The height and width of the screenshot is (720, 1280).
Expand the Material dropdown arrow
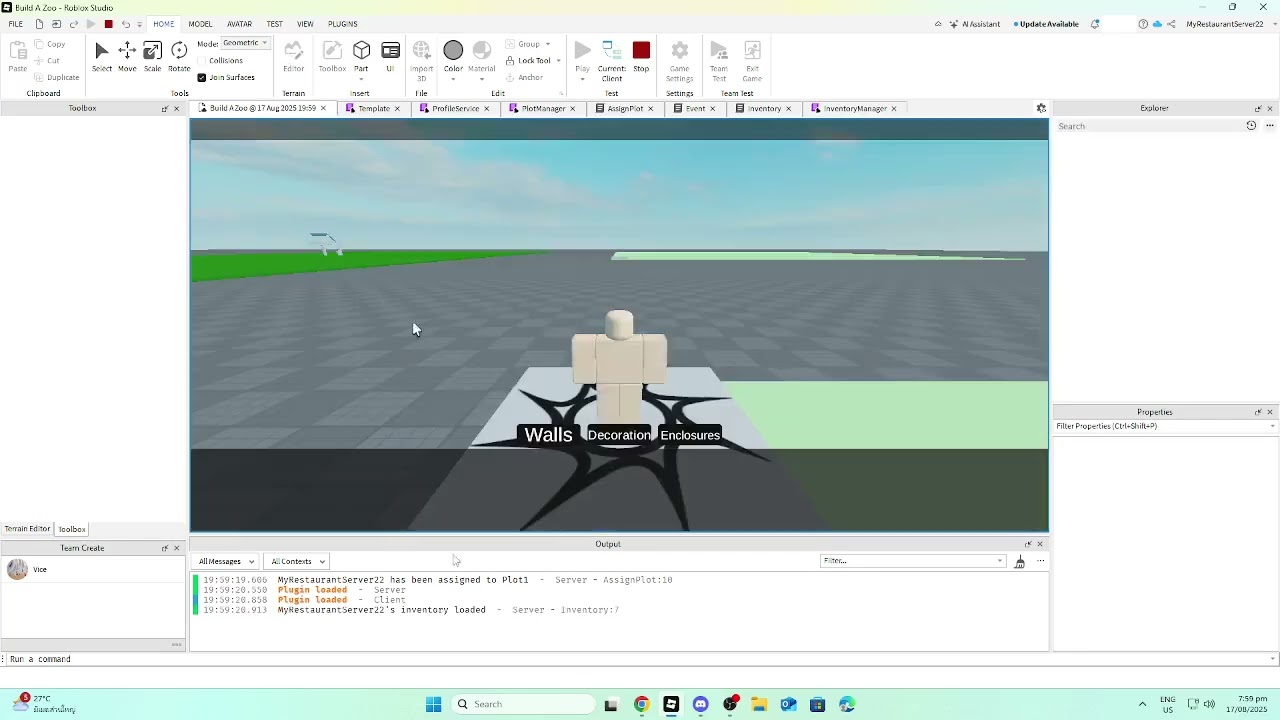coord(482,79)
